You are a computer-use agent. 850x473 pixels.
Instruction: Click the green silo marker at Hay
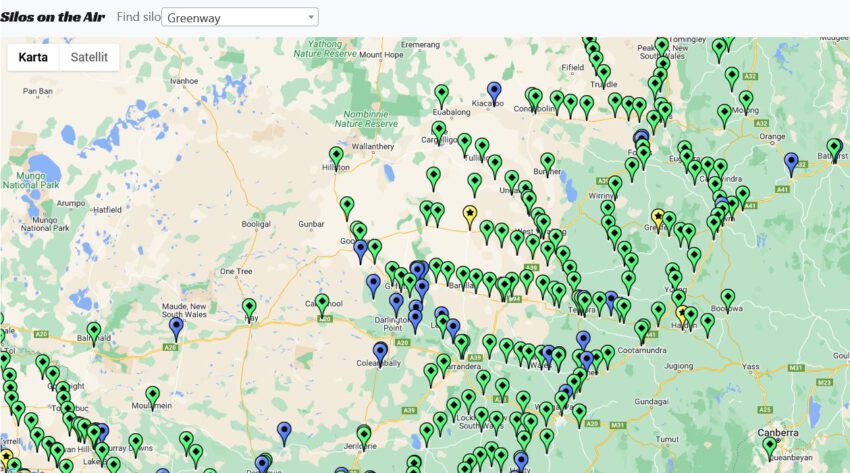[x=249, y=307]
